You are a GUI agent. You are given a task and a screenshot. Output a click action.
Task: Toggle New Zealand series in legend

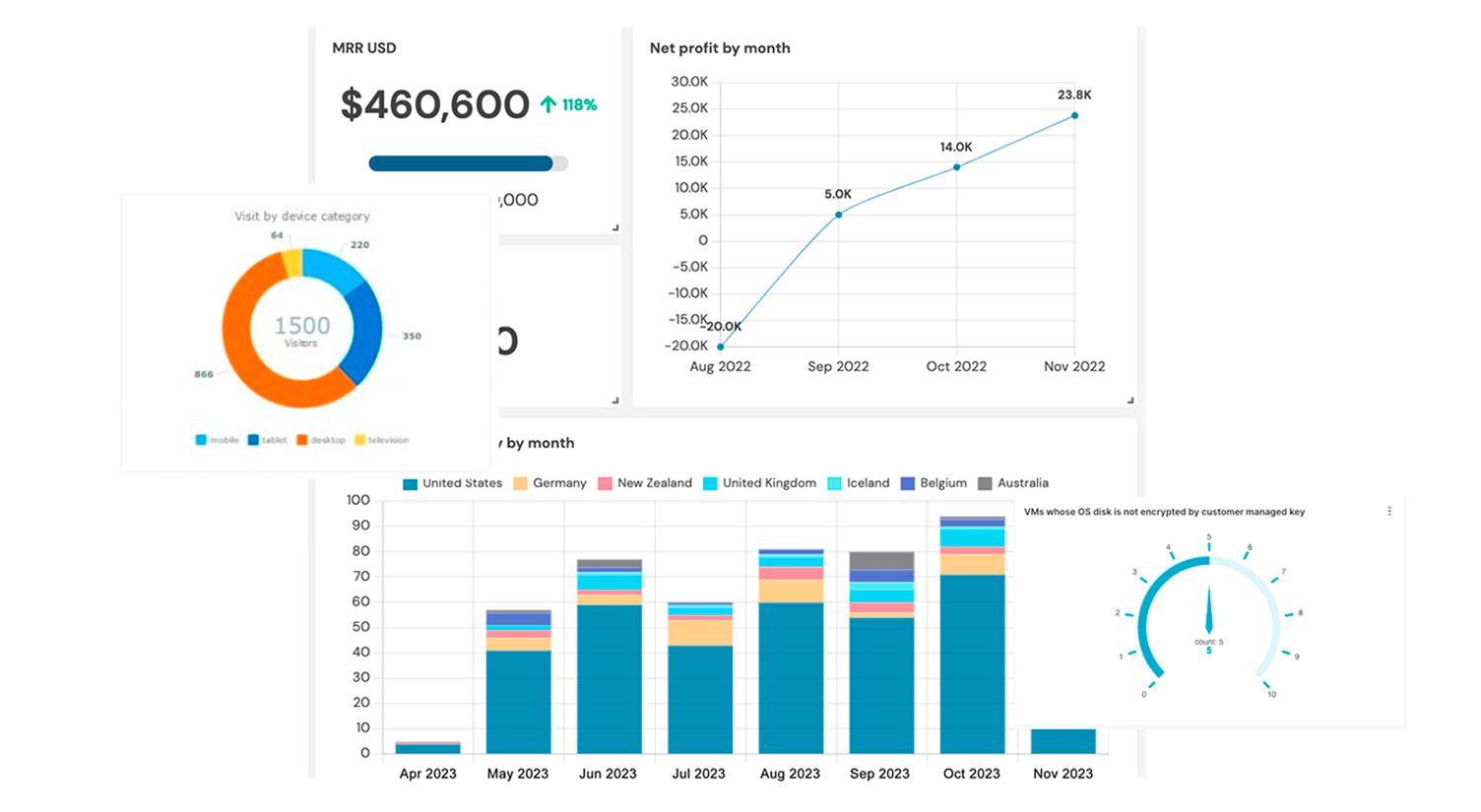(x=645, y=483)
